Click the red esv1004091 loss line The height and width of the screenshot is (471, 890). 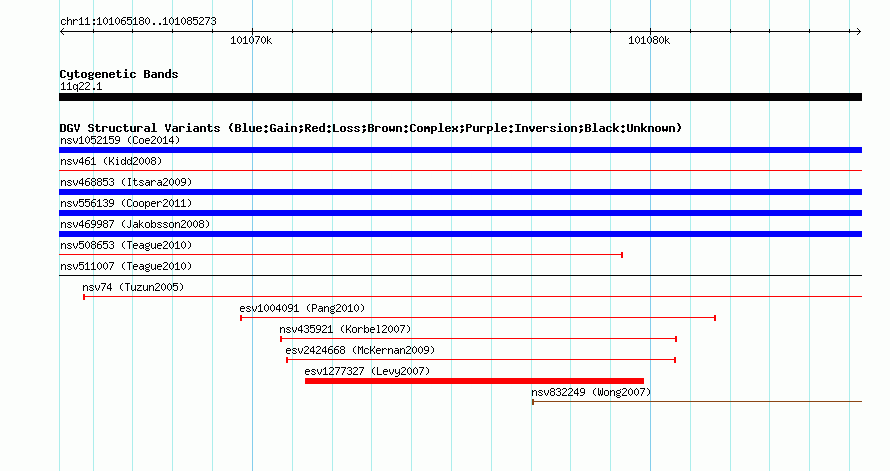478,318
